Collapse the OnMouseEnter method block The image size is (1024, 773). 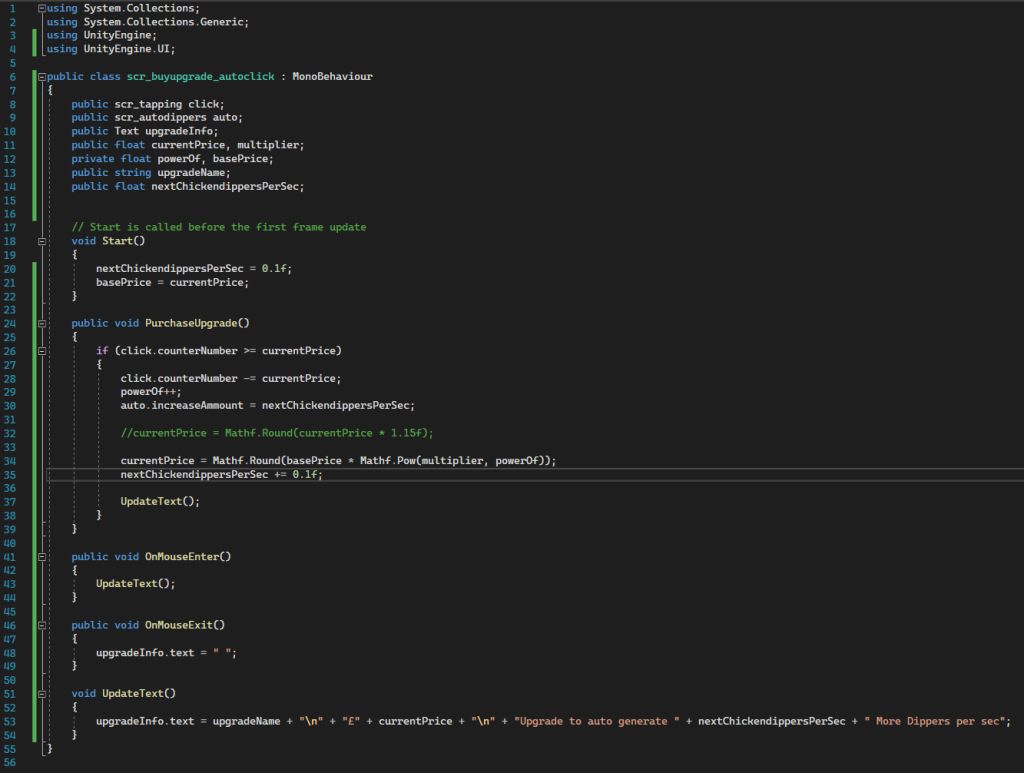42,556
